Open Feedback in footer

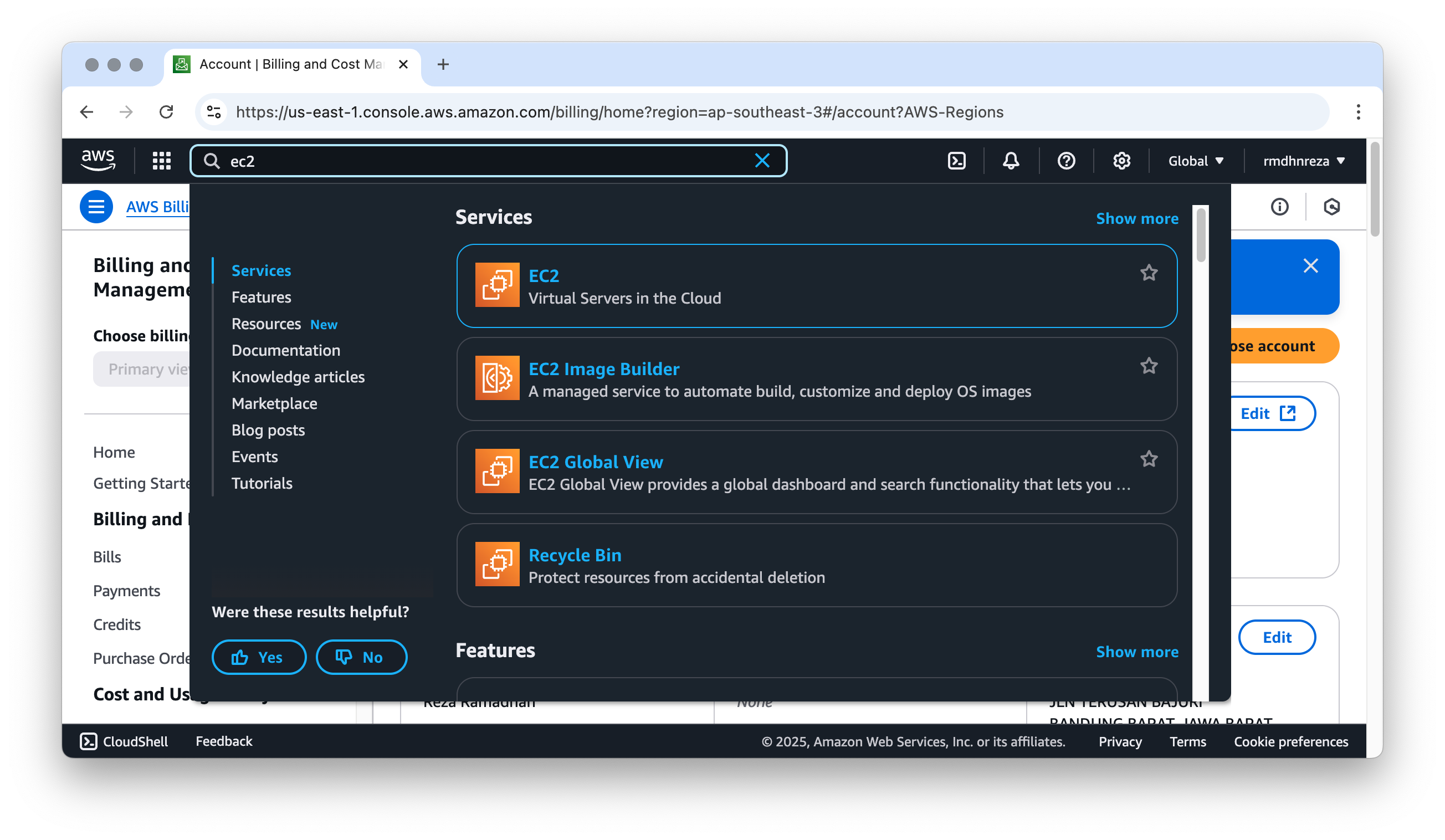pos(224,741)
